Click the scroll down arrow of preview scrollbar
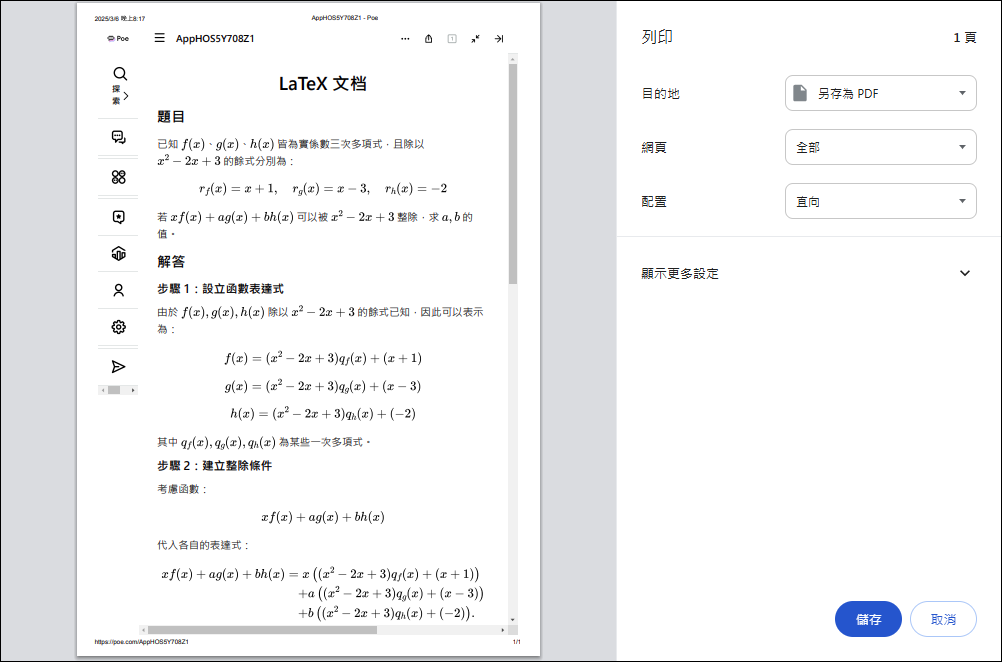 [513, 620]
